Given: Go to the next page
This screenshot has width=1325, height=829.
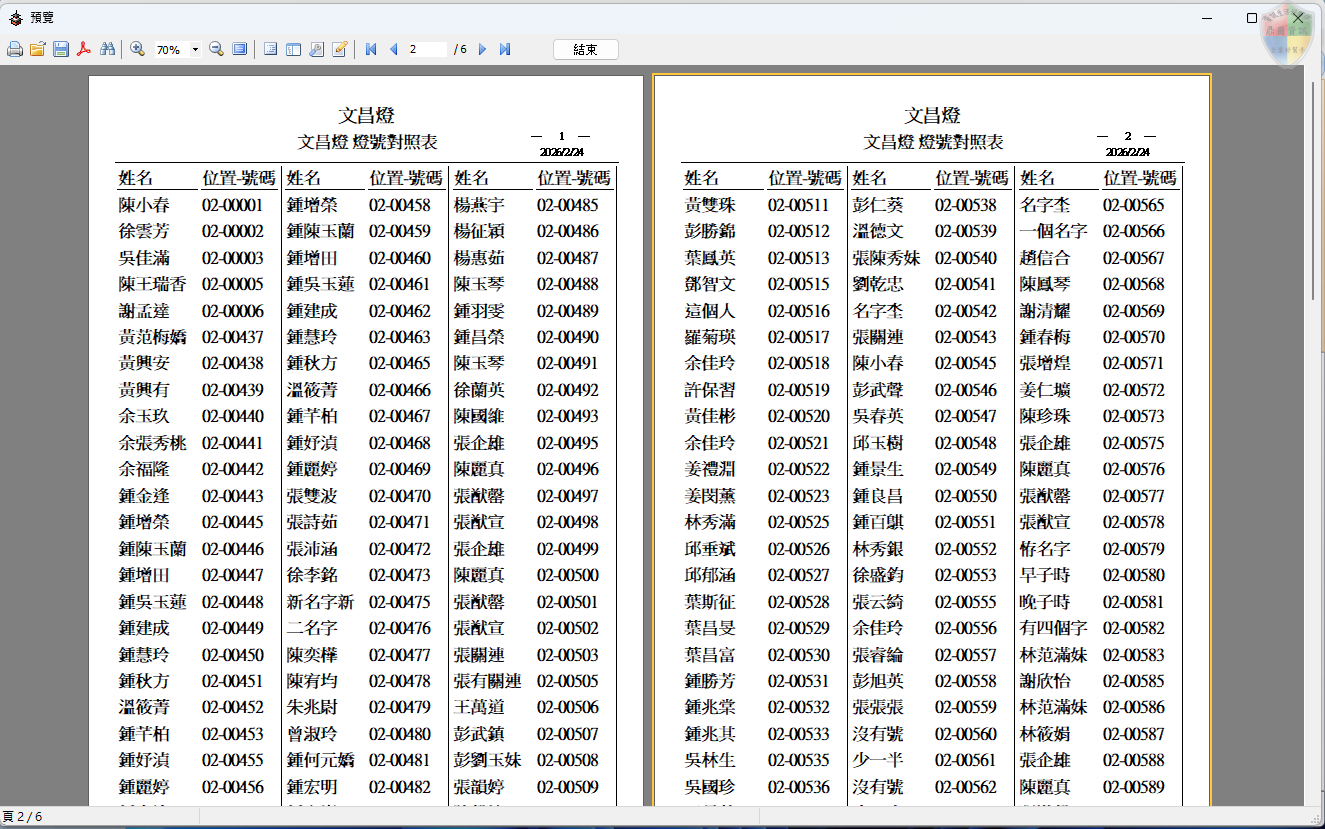Looking at the screenshot, I should (481, 48).
